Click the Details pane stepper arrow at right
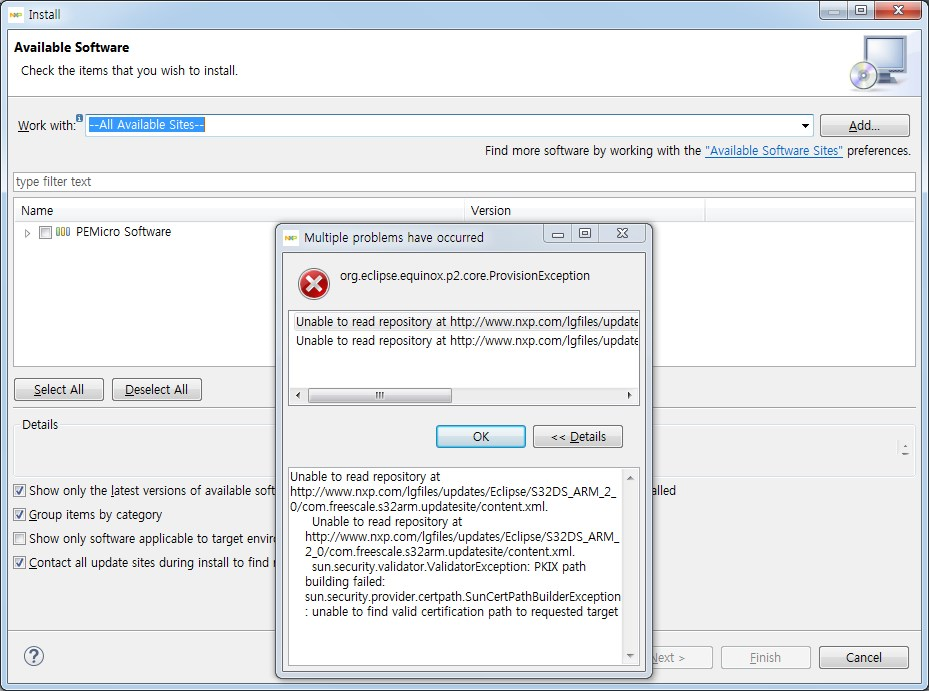The height and width of the screenshot is (691, 929). point(905,449)
